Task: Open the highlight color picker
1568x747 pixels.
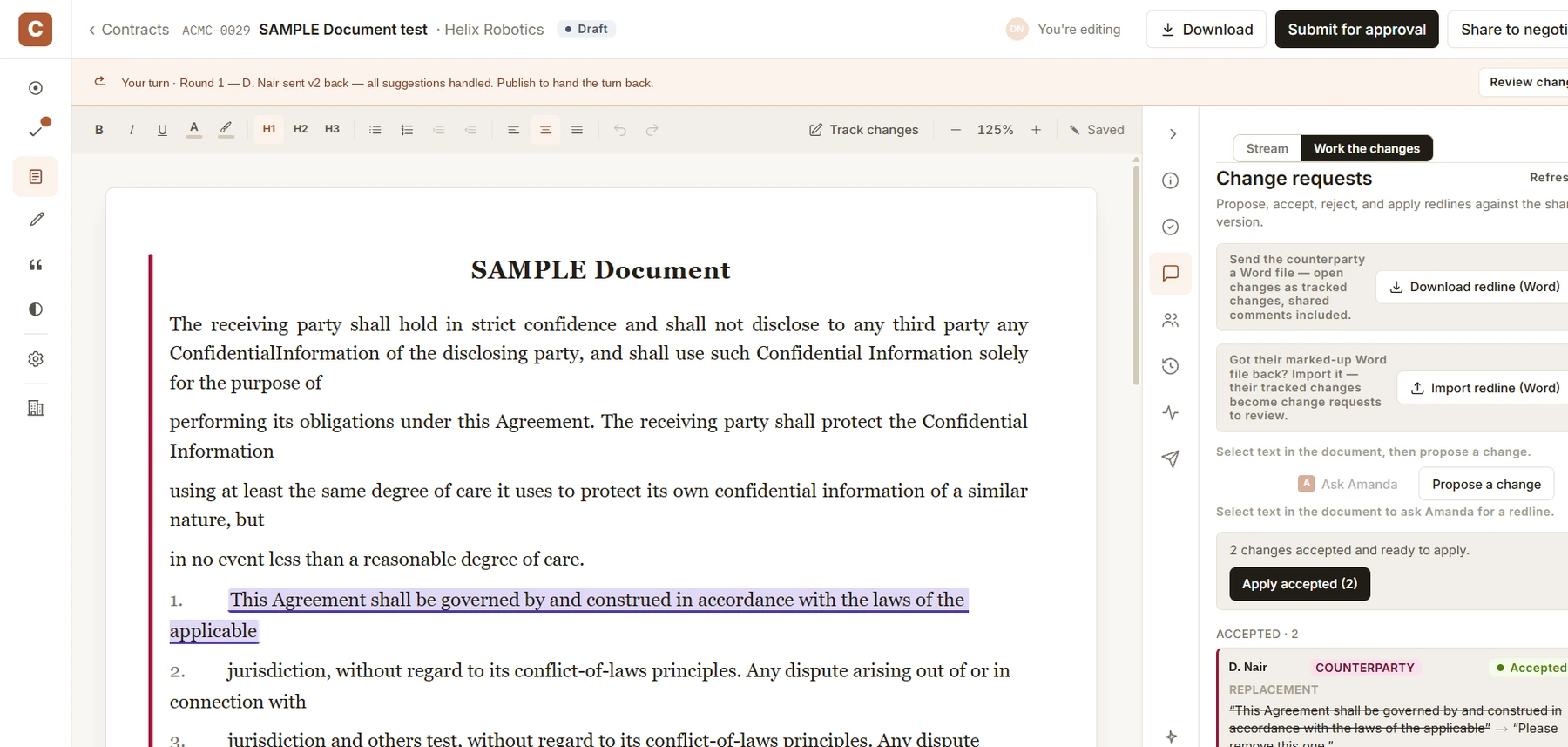Action: [226, 130]
